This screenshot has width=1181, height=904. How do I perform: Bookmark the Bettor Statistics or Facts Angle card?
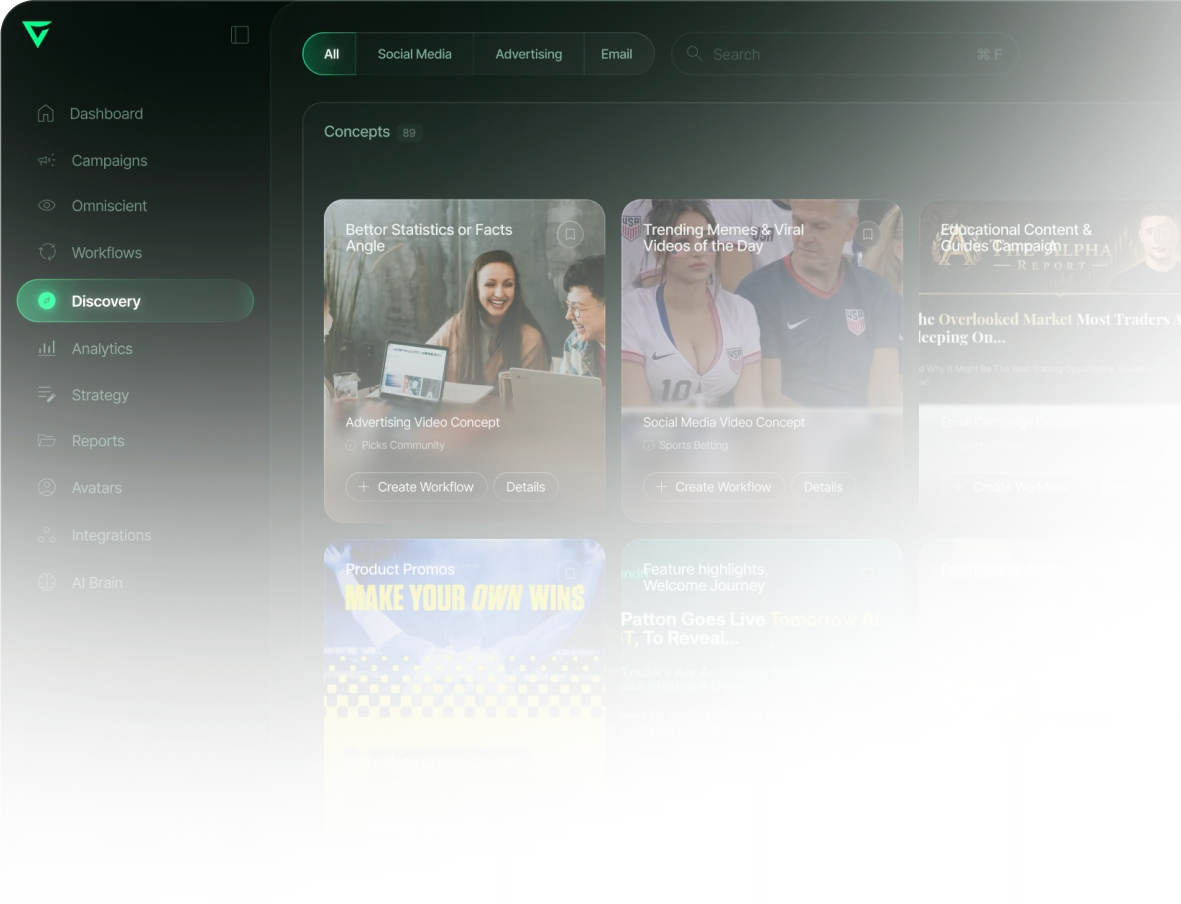pyautogui.click(x=570, y=234)
